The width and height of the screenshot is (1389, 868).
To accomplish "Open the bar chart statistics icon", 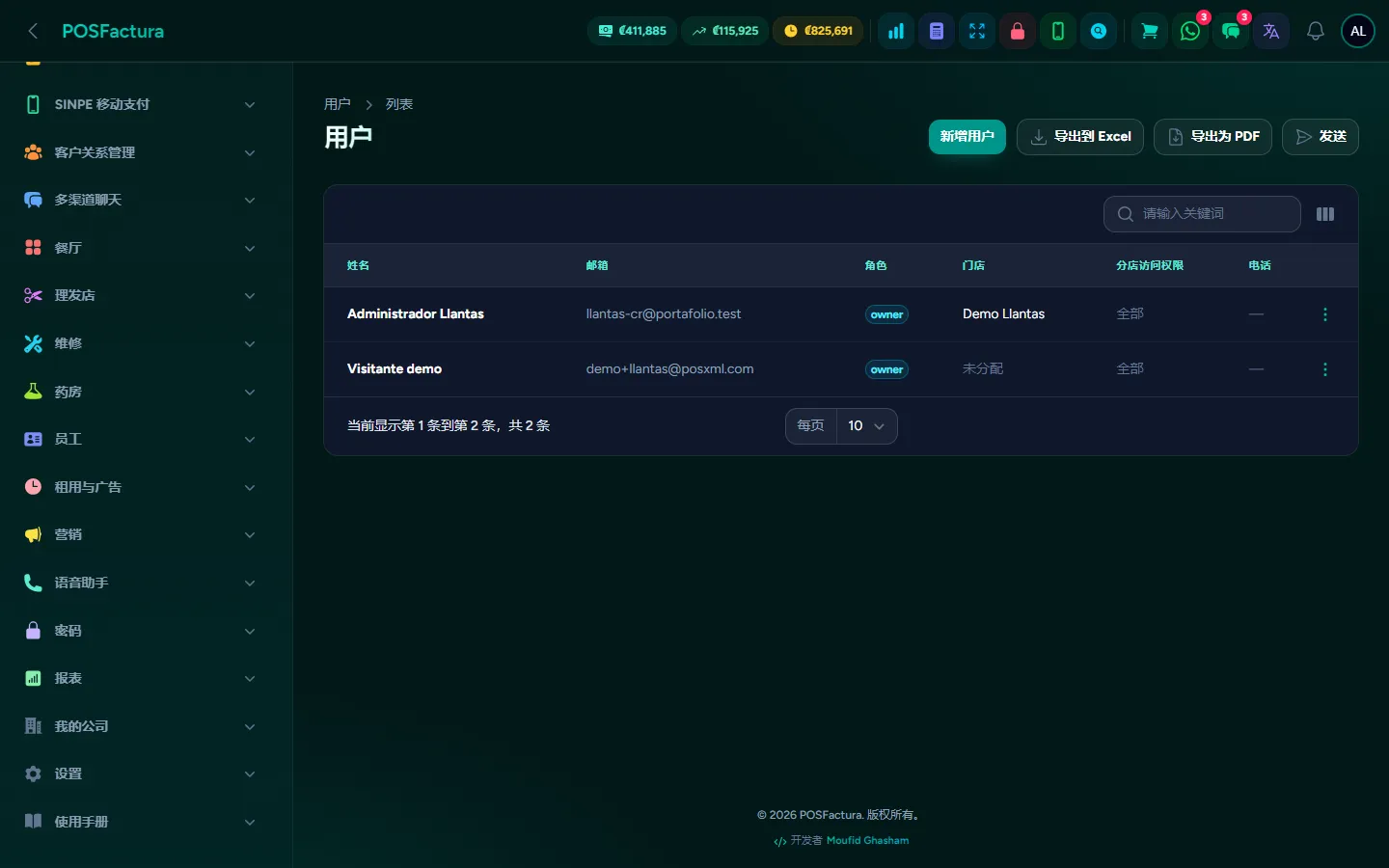I will tap(896, 31).
